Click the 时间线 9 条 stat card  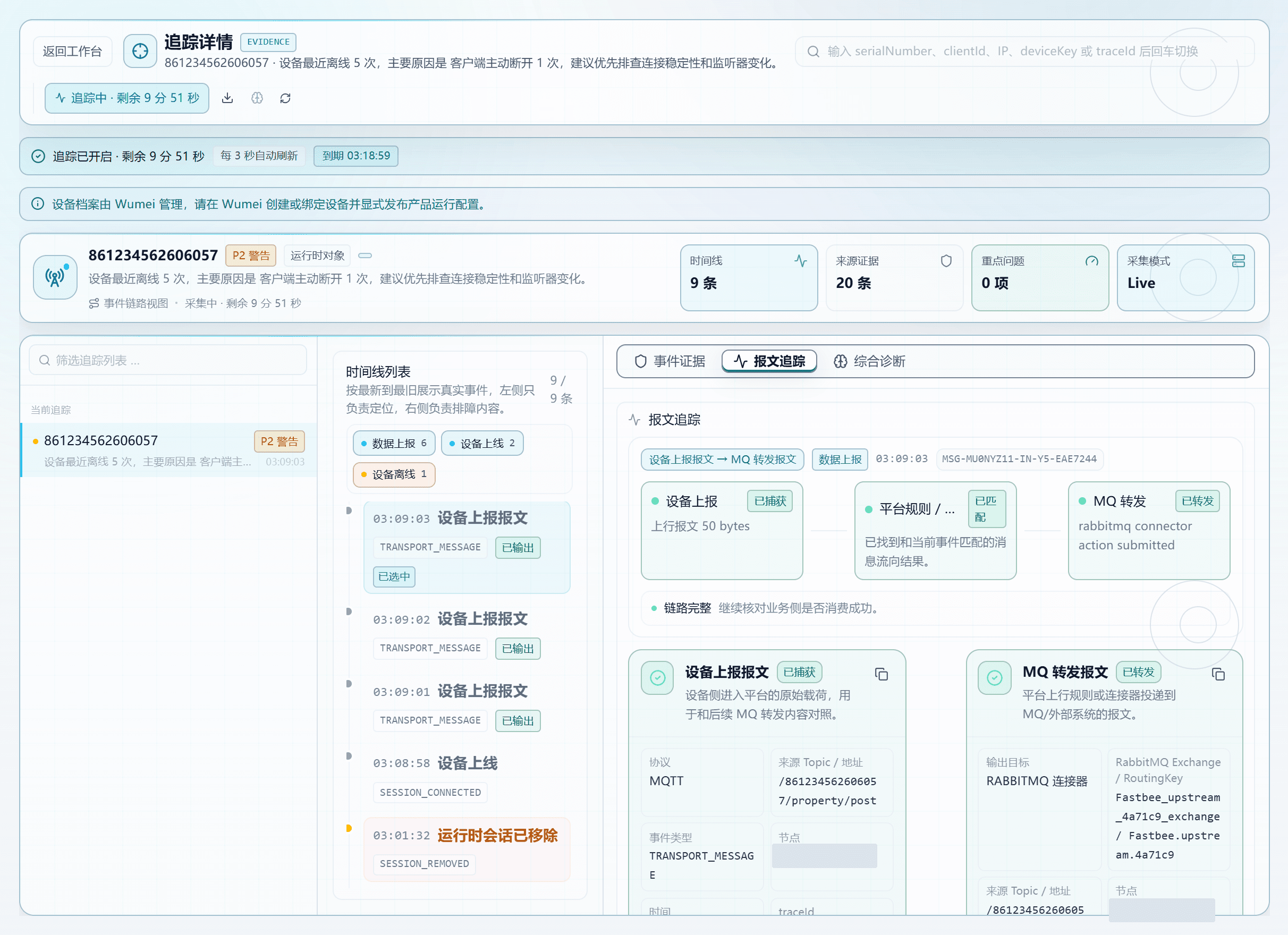[x=749, y=278]
